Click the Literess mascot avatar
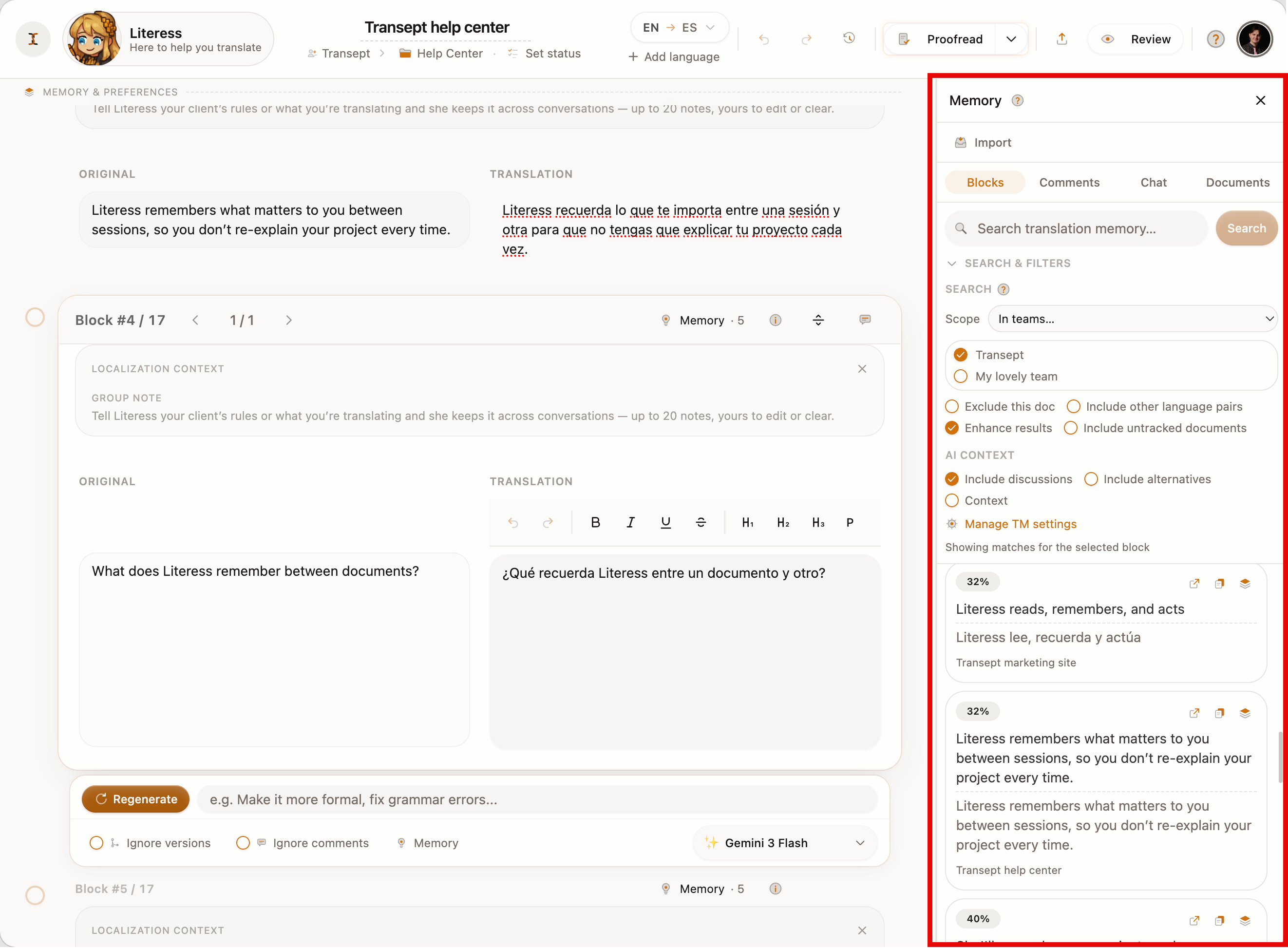 94,39
